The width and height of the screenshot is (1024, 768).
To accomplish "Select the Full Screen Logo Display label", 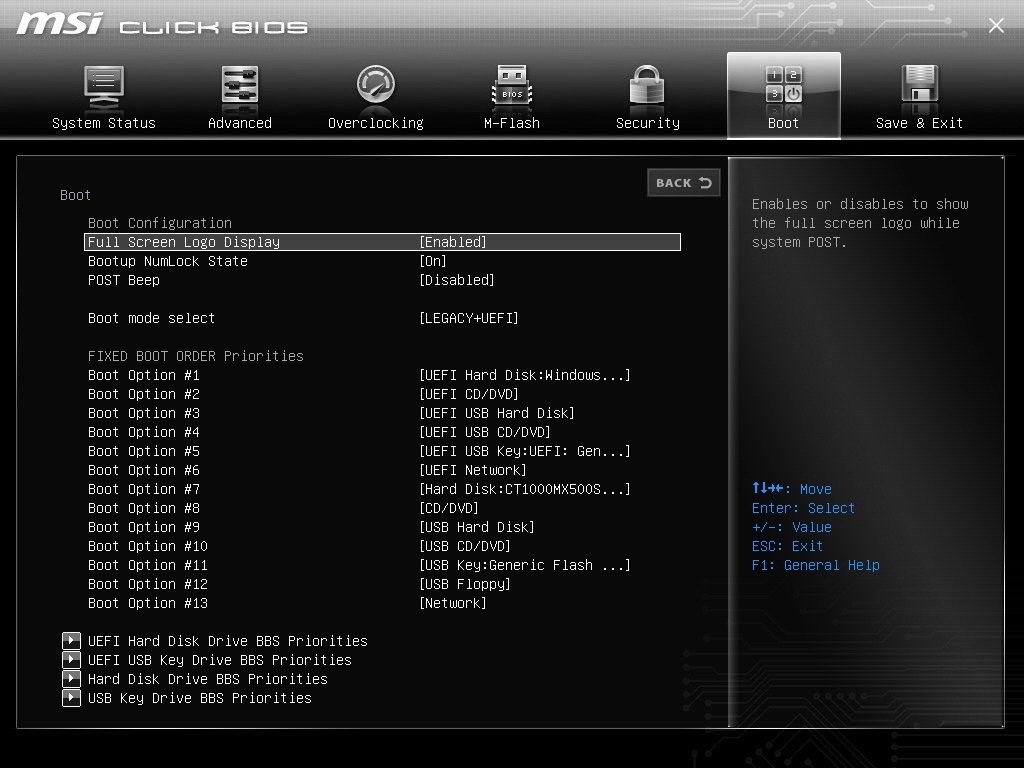I will pyautogui.click(x=184, y=242).
